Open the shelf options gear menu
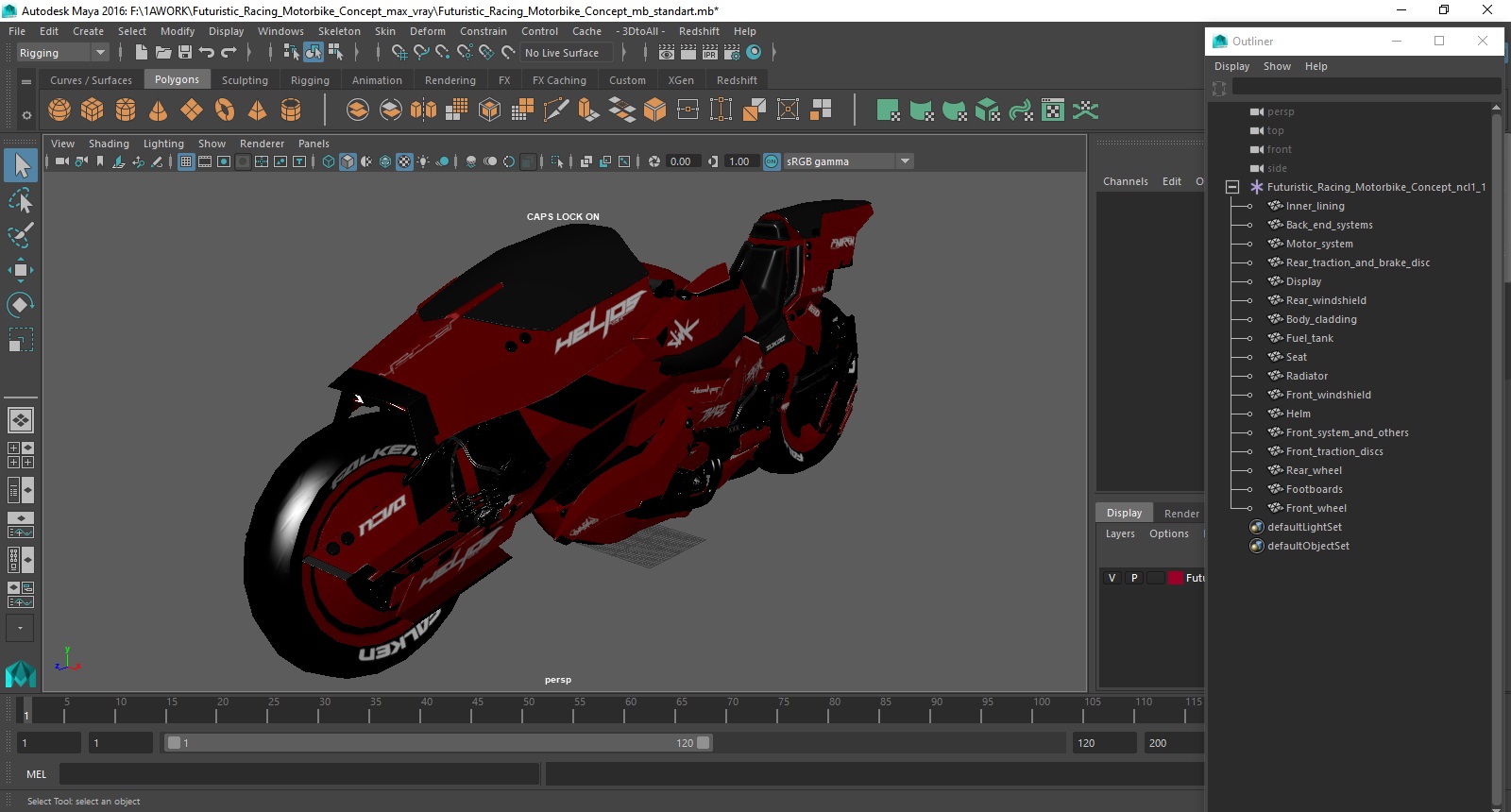The width and height of the screenshot is (1511, 812). pos(26,115)
